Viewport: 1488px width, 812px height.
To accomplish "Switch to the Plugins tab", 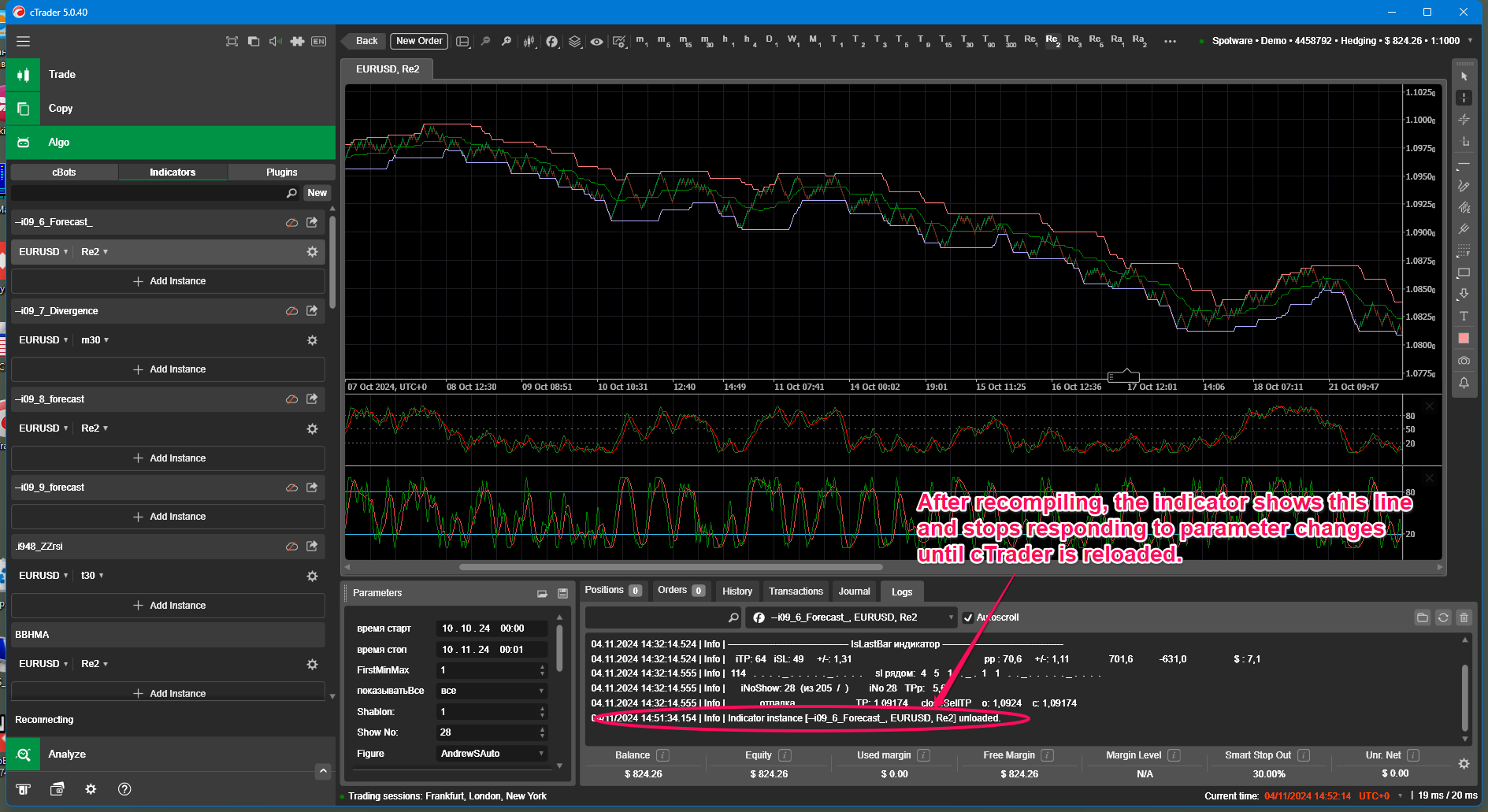I will point(281,172).
